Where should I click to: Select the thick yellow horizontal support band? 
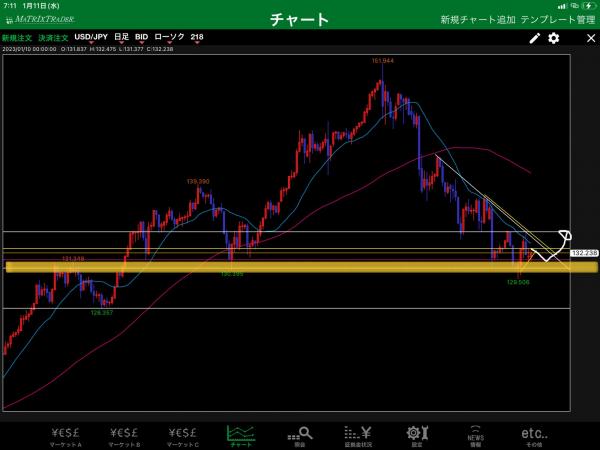coord(302,267)
